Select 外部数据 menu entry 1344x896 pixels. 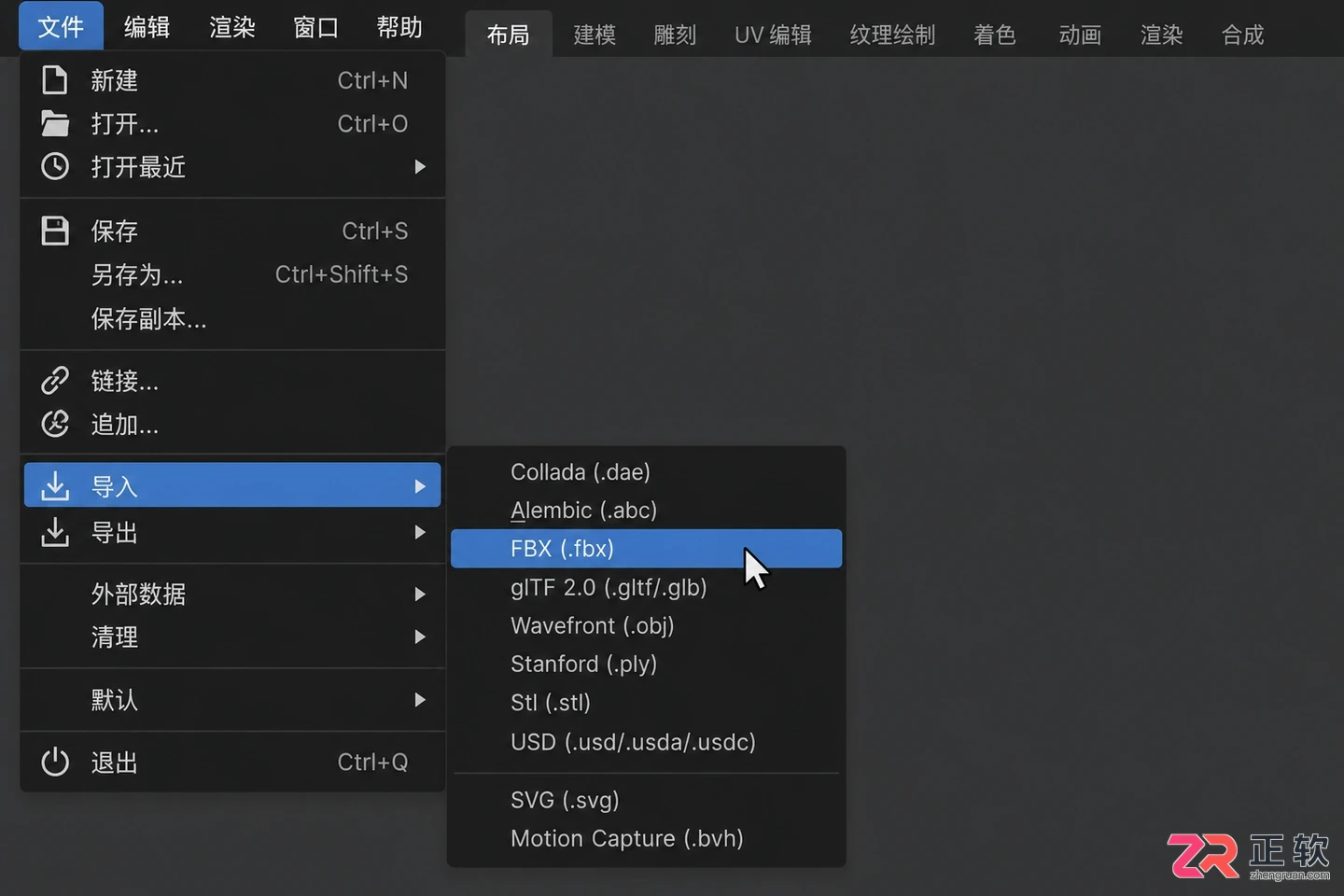[232, 594]
